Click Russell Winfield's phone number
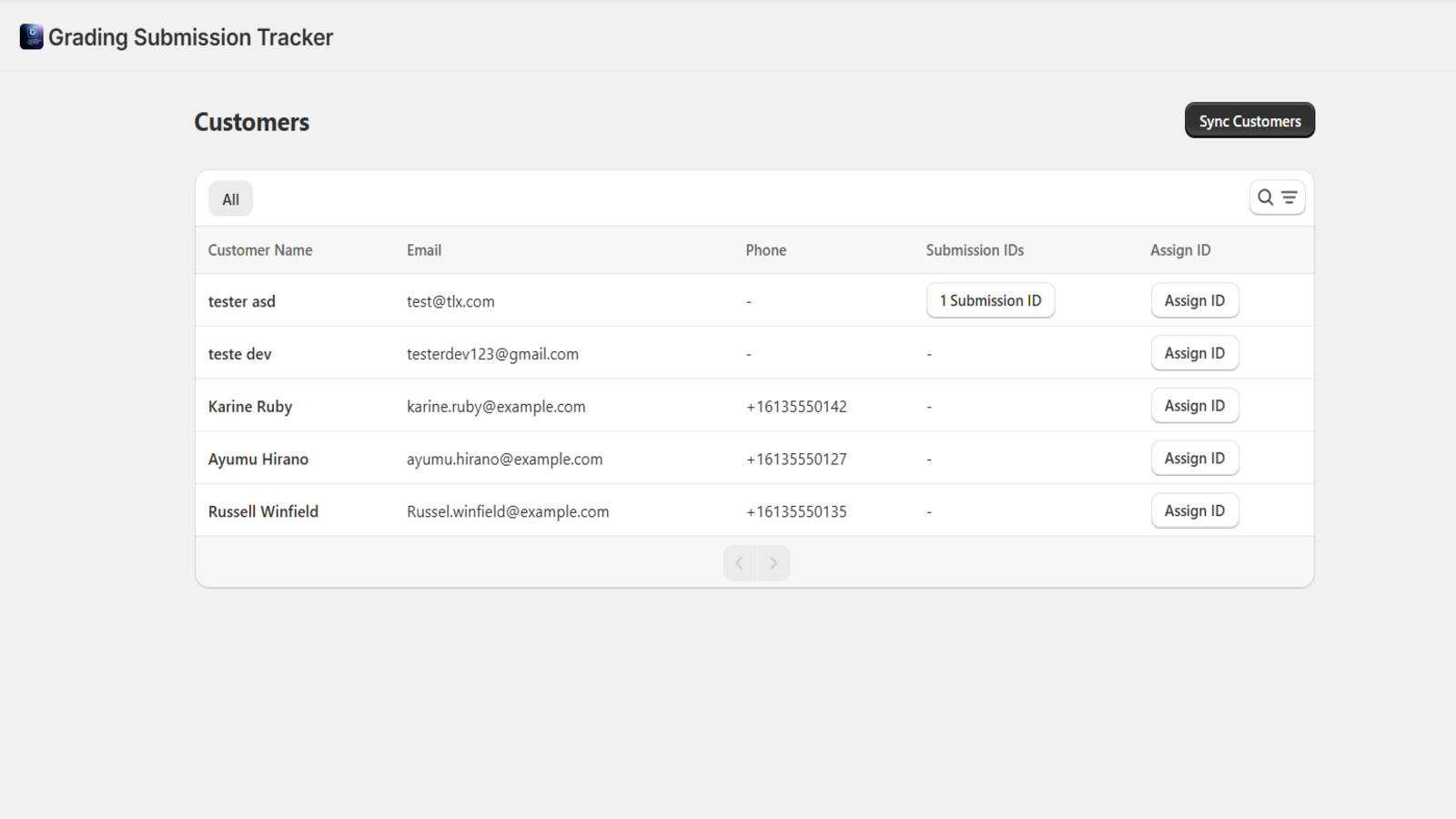This screenshot has height=819, width=1456. click(796, 511)
